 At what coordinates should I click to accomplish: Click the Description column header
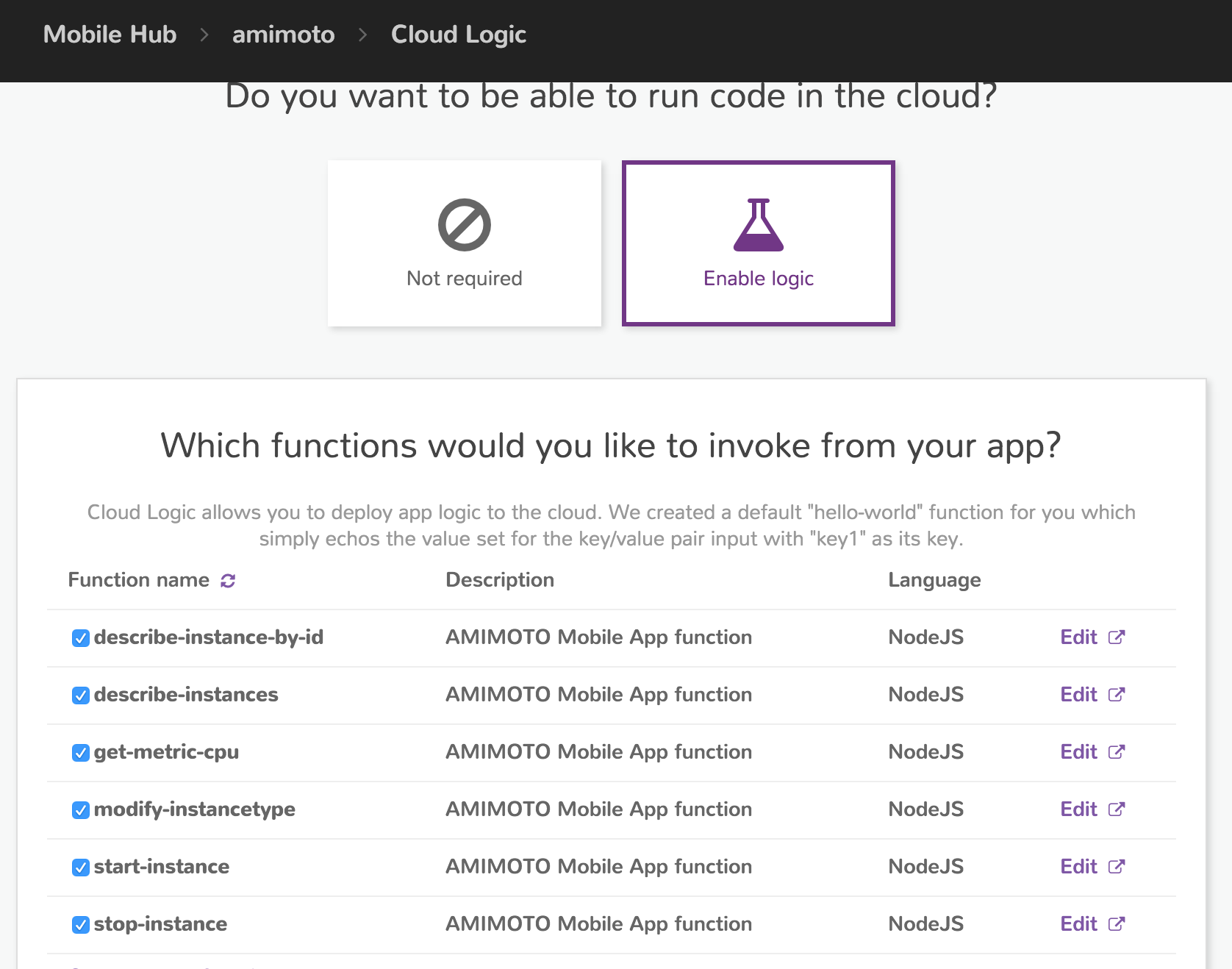point(500,580)
